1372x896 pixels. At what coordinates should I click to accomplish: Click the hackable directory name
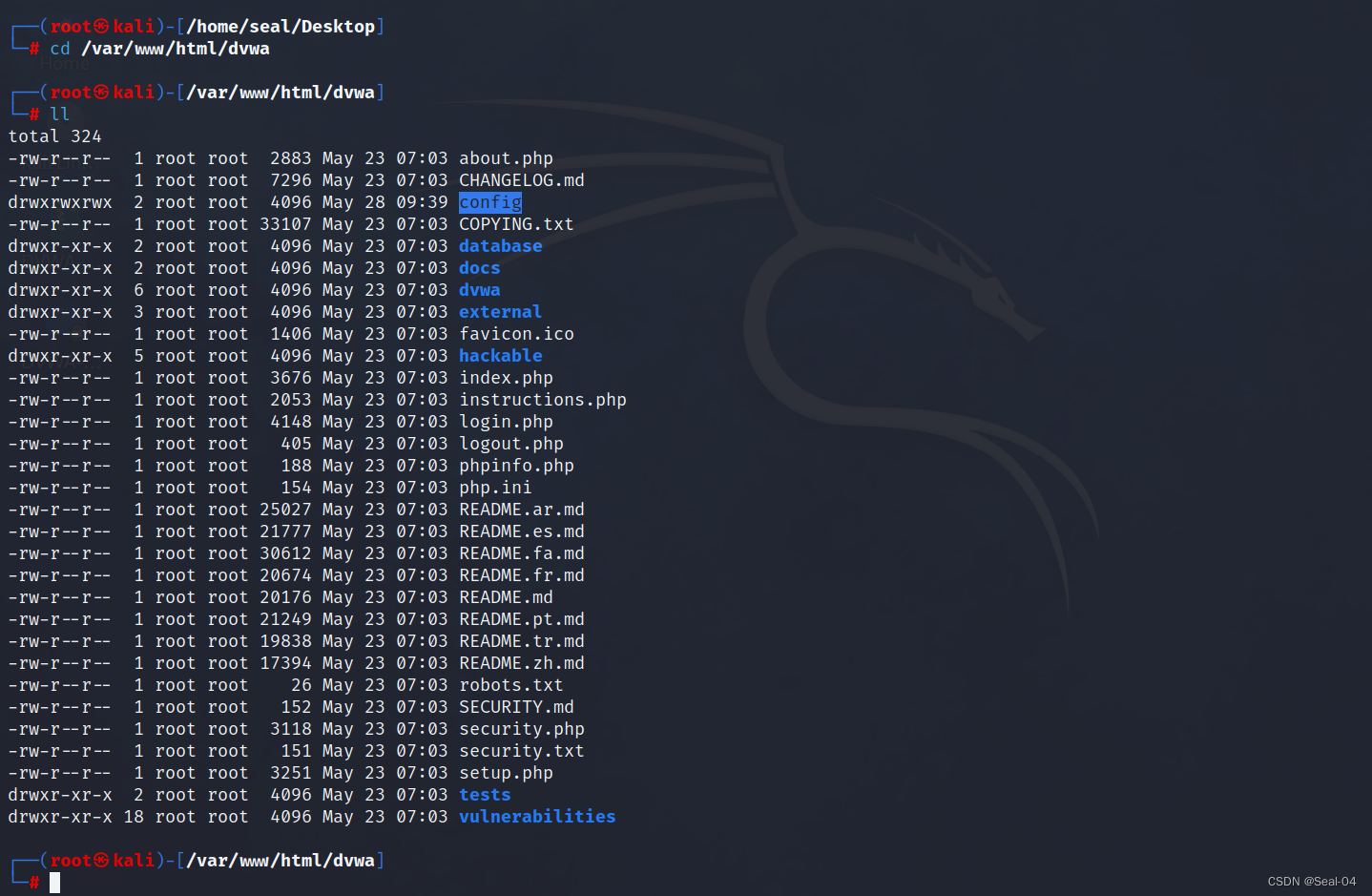[x=501, y=356]
